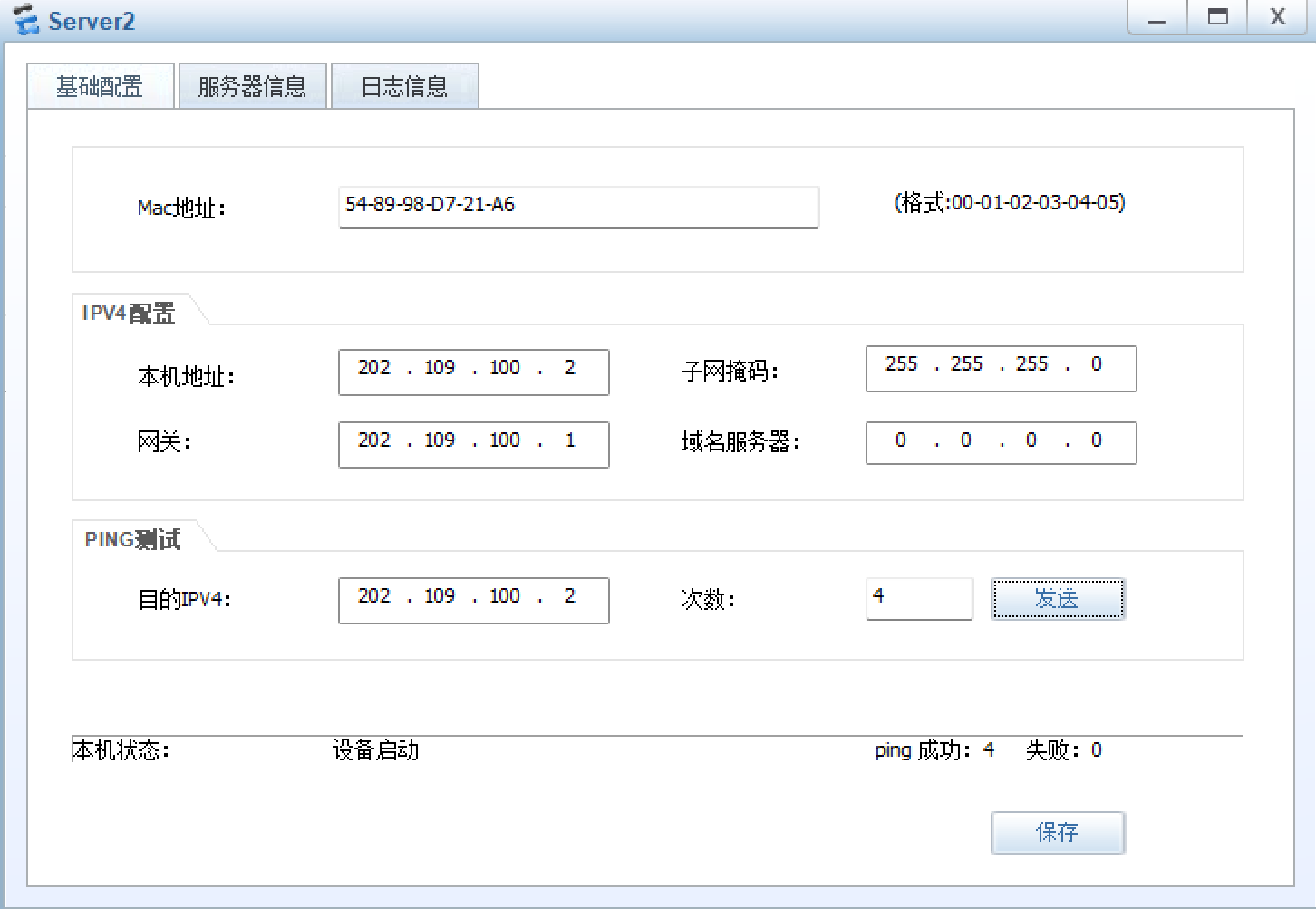1316x909 pixels.
Task: Click last octet of 本机地址 field
Action: point(570,369)
